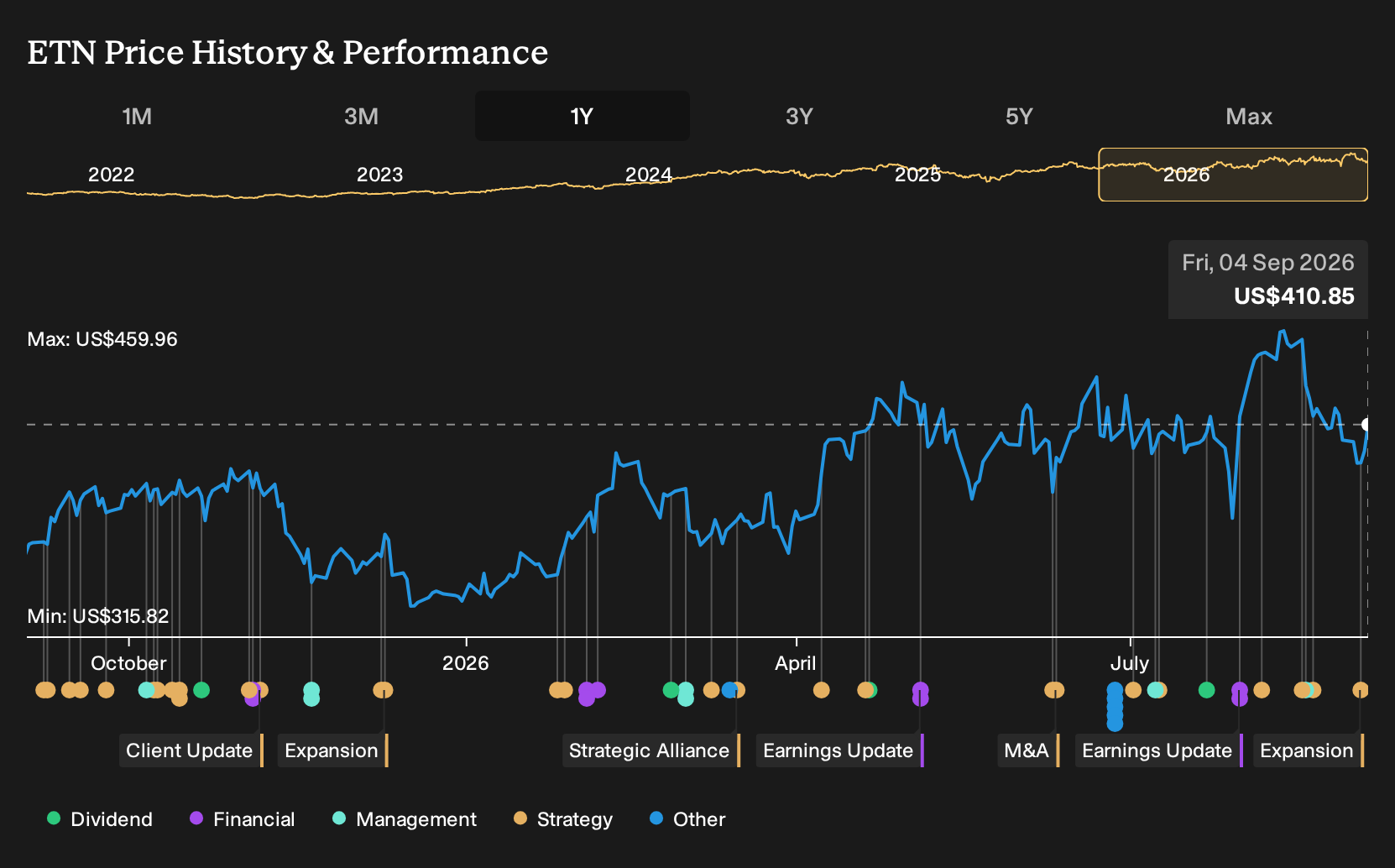Image resolution: width=1395 pixels, height=868 pixels.
Task: Click the green Dividend marker after October
Action: [x=201, y=690]
